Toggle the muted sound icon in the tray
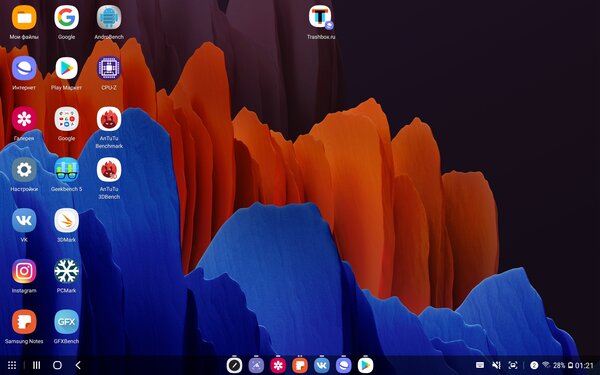Viewport: 600px width, 375px height. click(x=496, y=365)
